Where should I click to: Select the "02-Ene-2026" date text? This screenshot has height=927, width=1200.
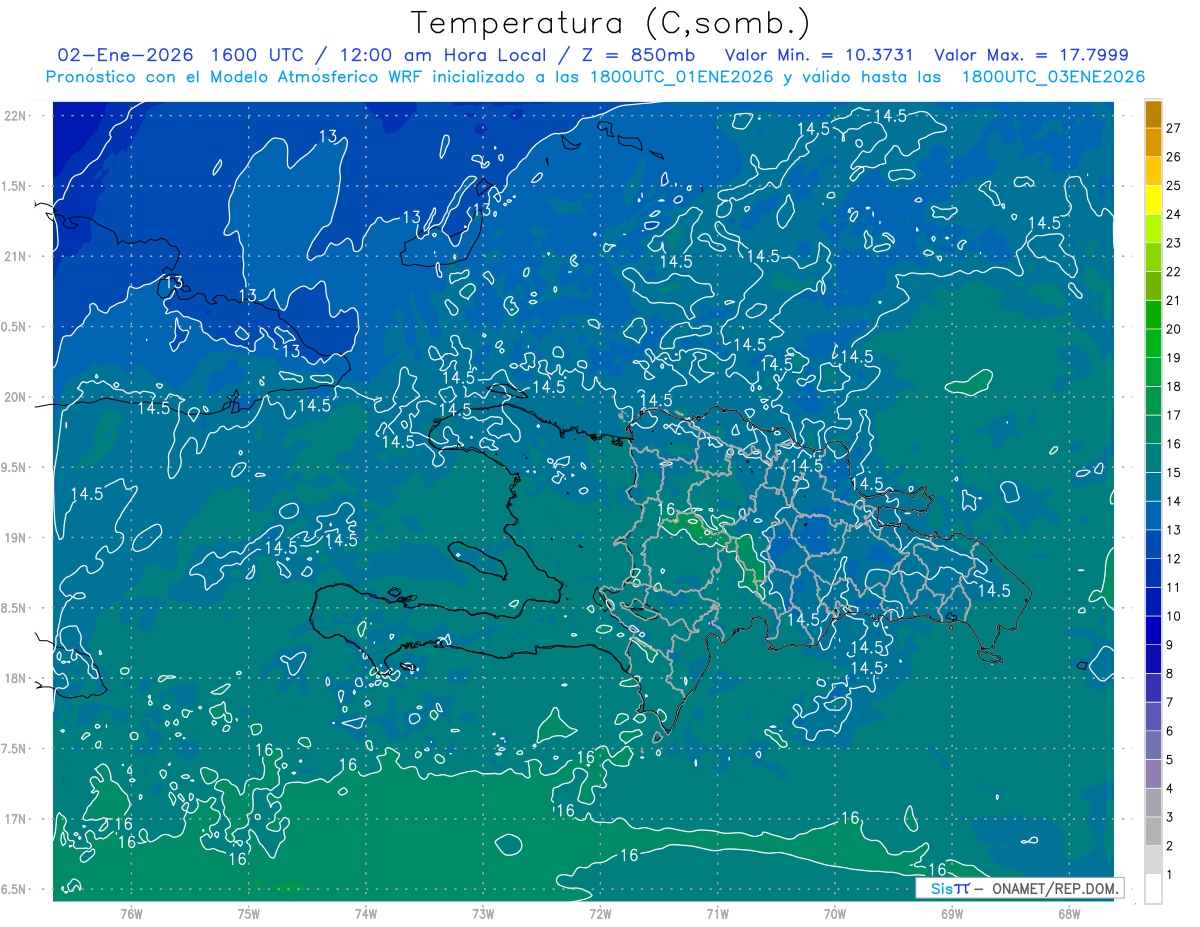pyautogui.click(x=126, y=55)
